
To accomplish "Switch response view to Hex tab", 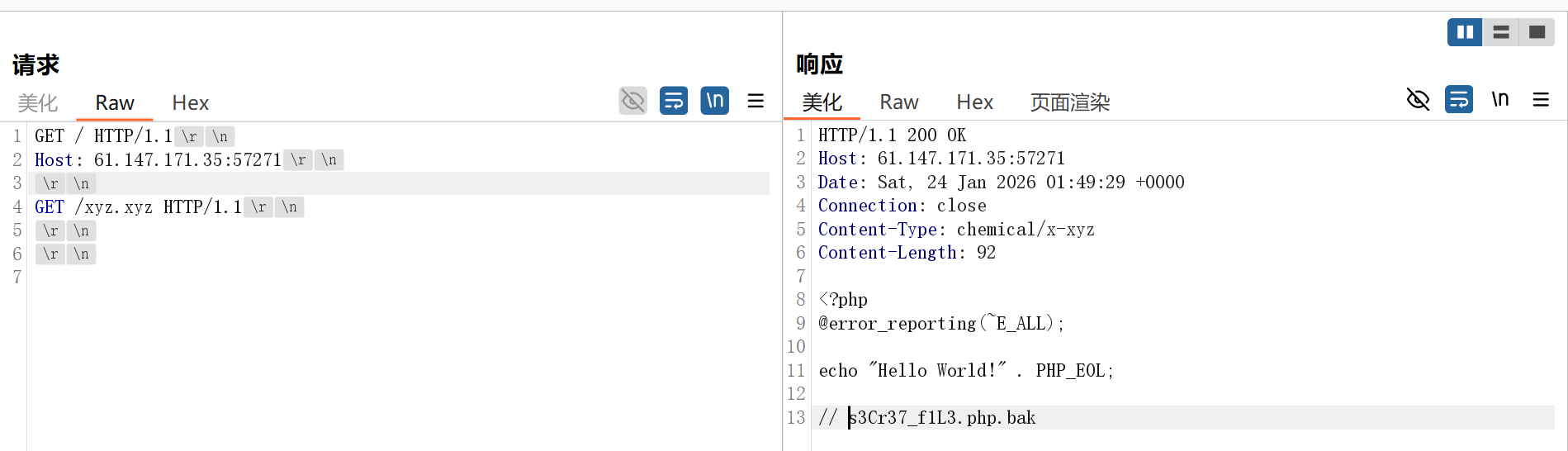I will (x=975, y=102).
